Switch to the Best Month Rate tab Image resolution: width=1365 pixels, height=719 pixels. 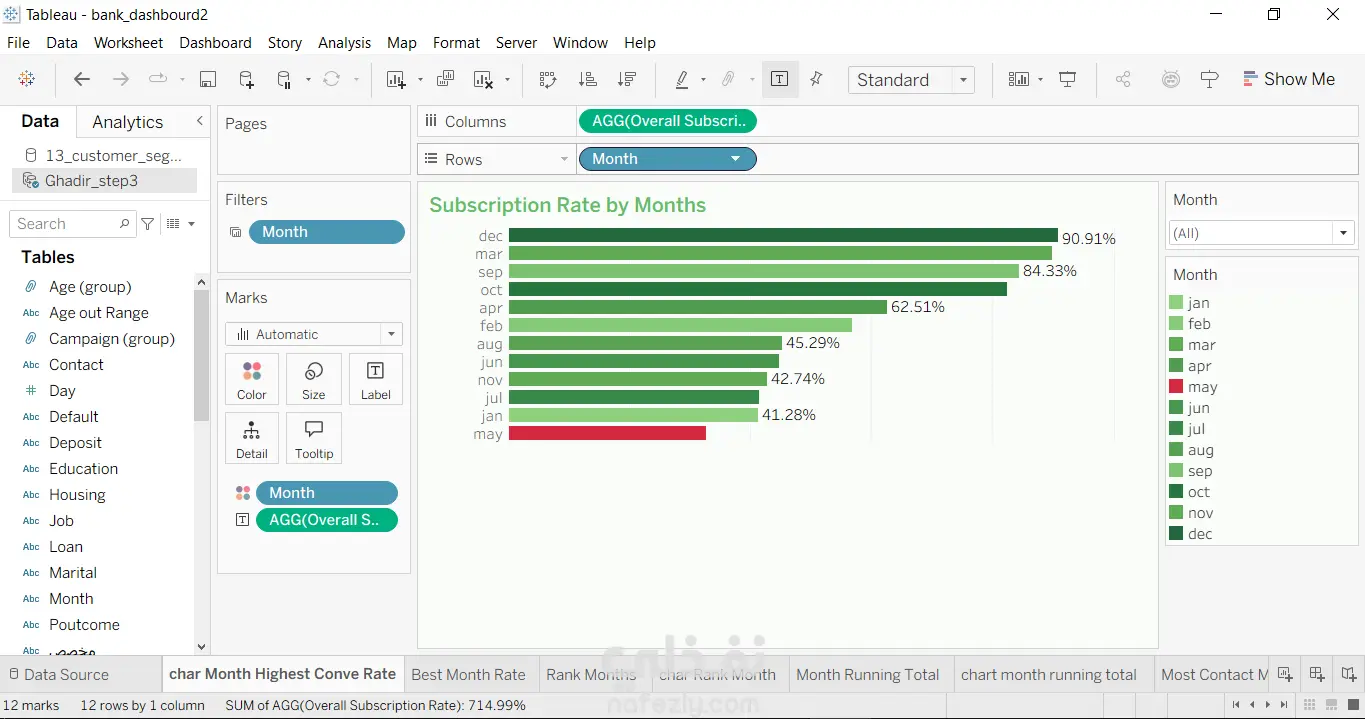468,675
